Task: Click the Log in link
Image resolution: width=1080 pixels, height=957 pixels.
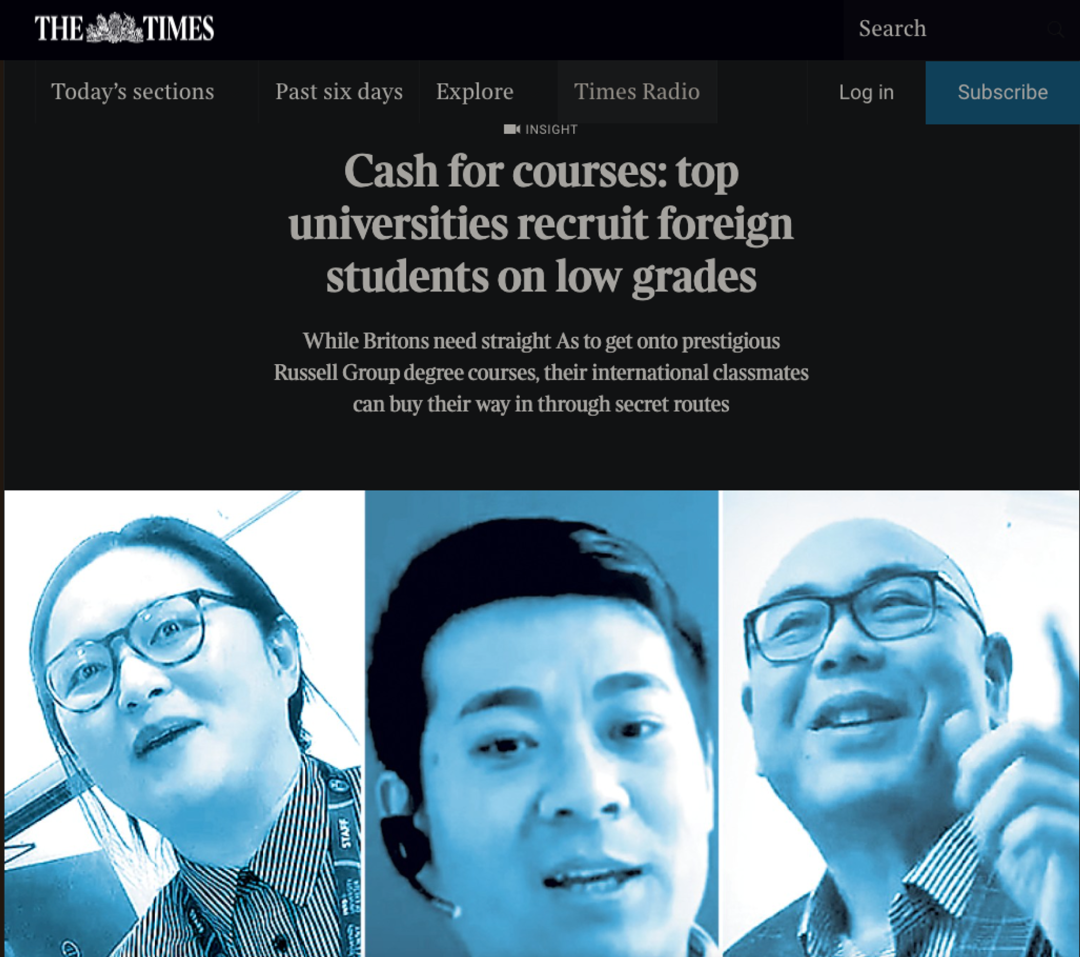Action: coord(866,92)
